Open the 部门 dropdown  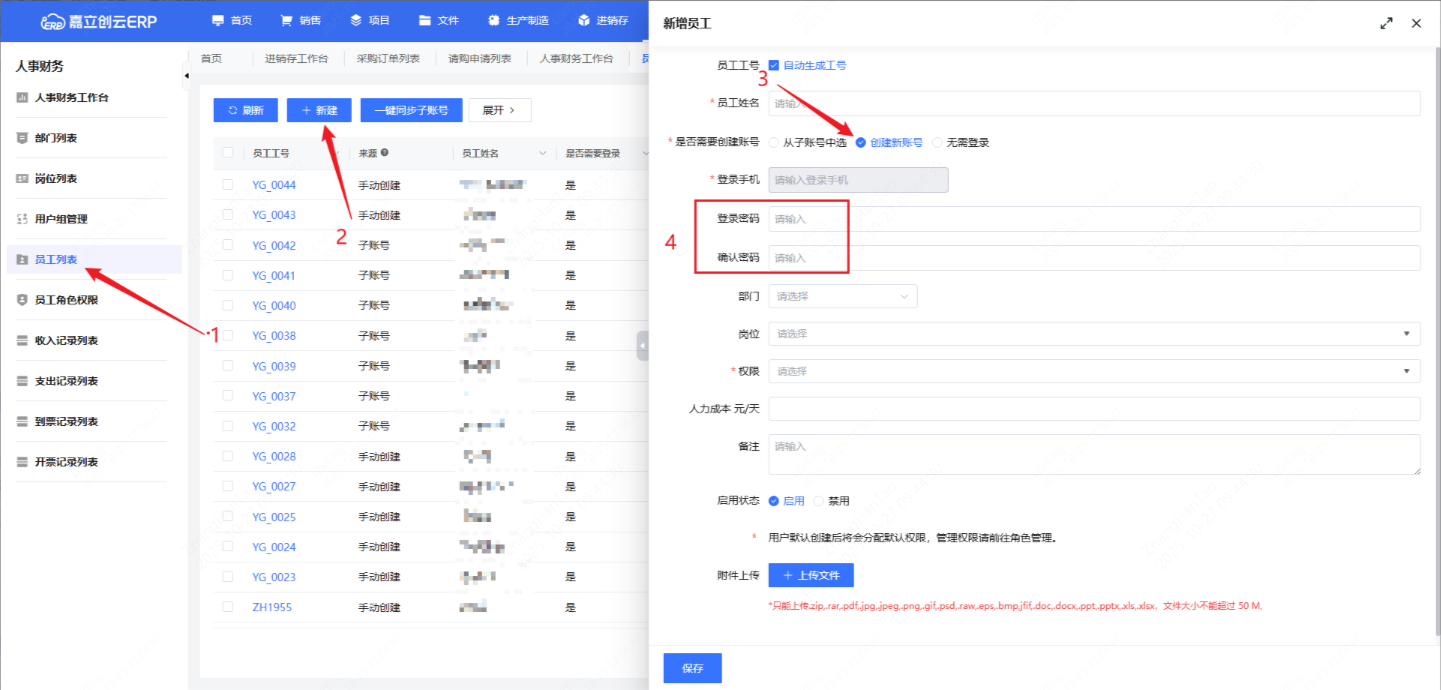842,296
